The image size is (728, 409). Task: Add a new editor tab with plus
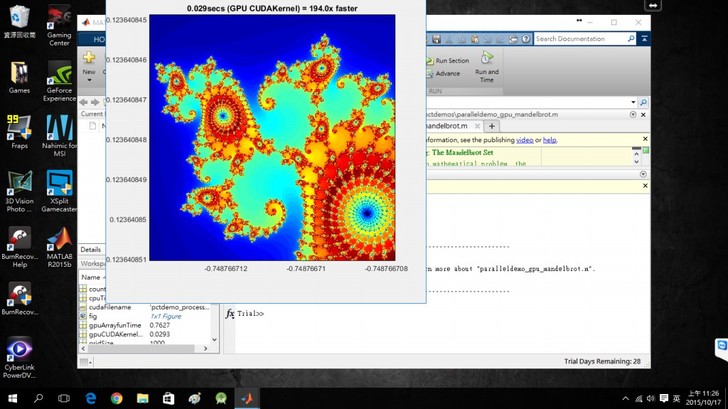coord(492,127)
